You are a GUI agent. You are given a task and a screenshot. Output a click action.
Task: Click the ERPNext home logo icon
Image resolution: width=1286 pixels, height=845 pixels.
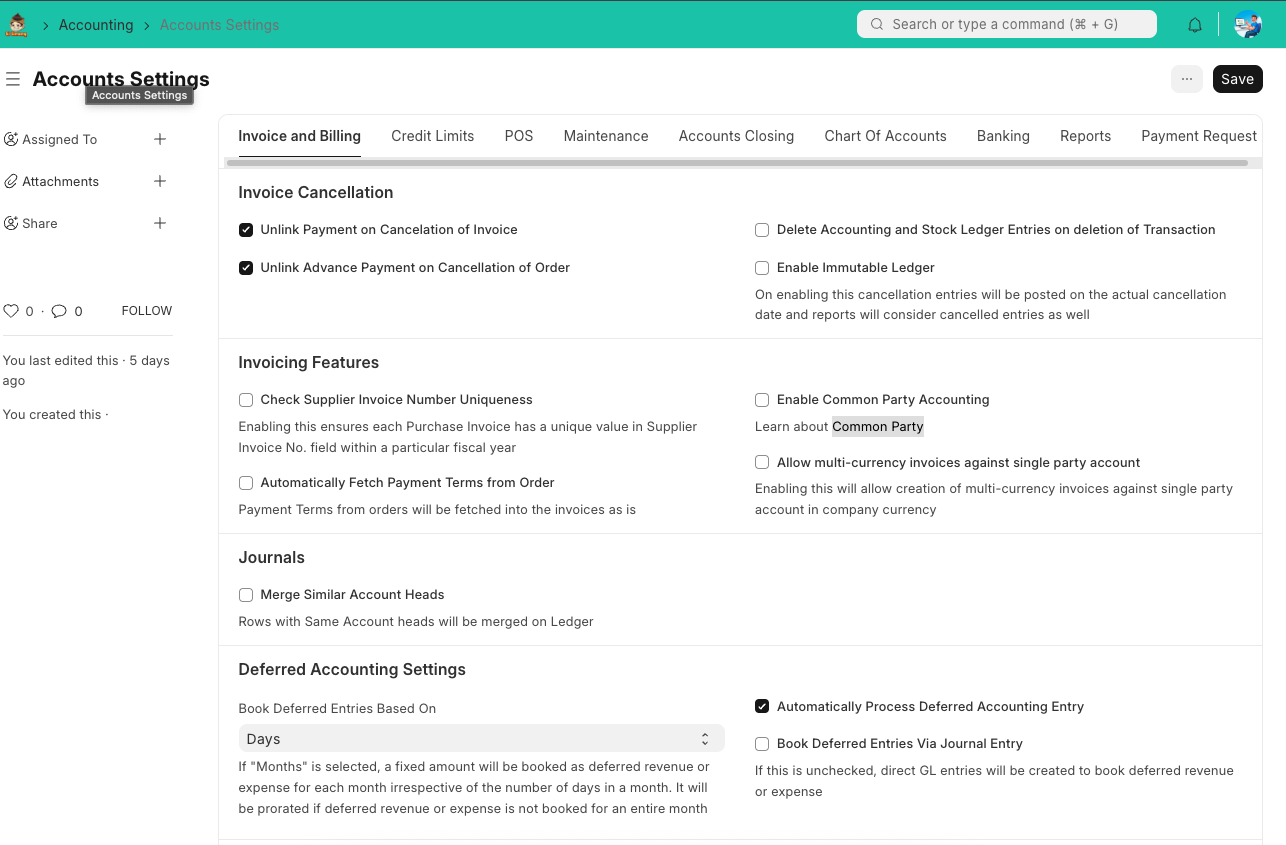17,25
